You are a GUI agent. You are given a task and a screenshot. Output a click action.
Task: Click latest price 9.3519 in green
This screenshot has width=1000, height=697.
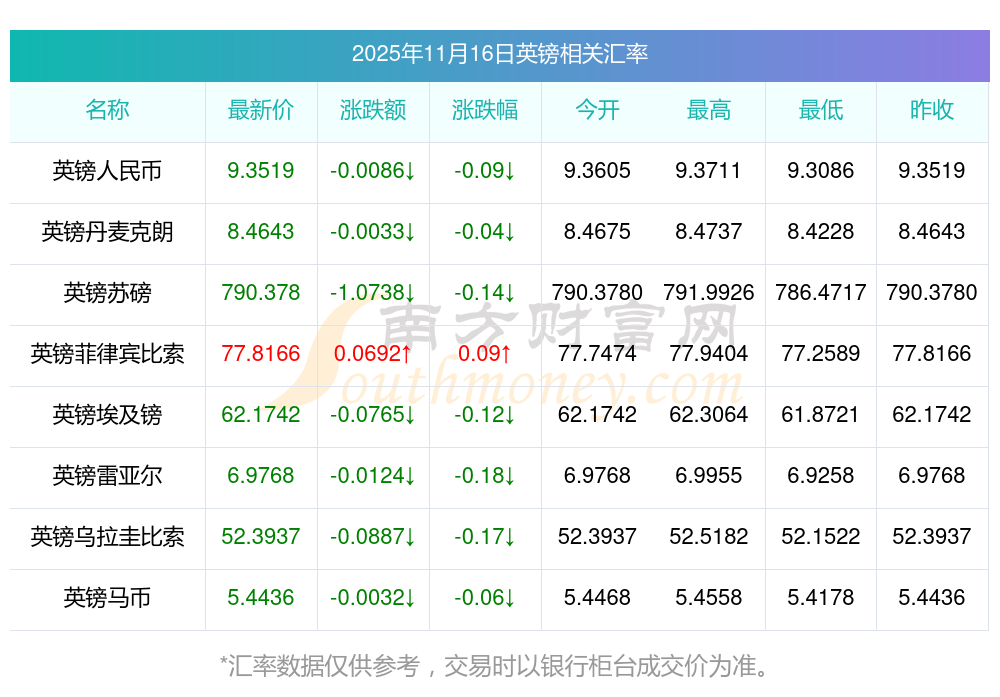coord(261,171)
